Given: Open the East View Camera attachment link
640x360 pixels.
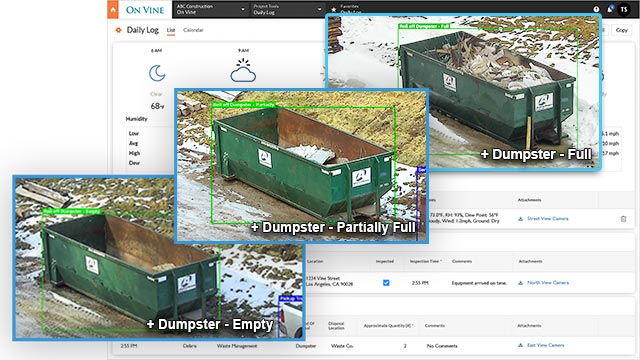Looking at the screenshot, I should 546,345.
